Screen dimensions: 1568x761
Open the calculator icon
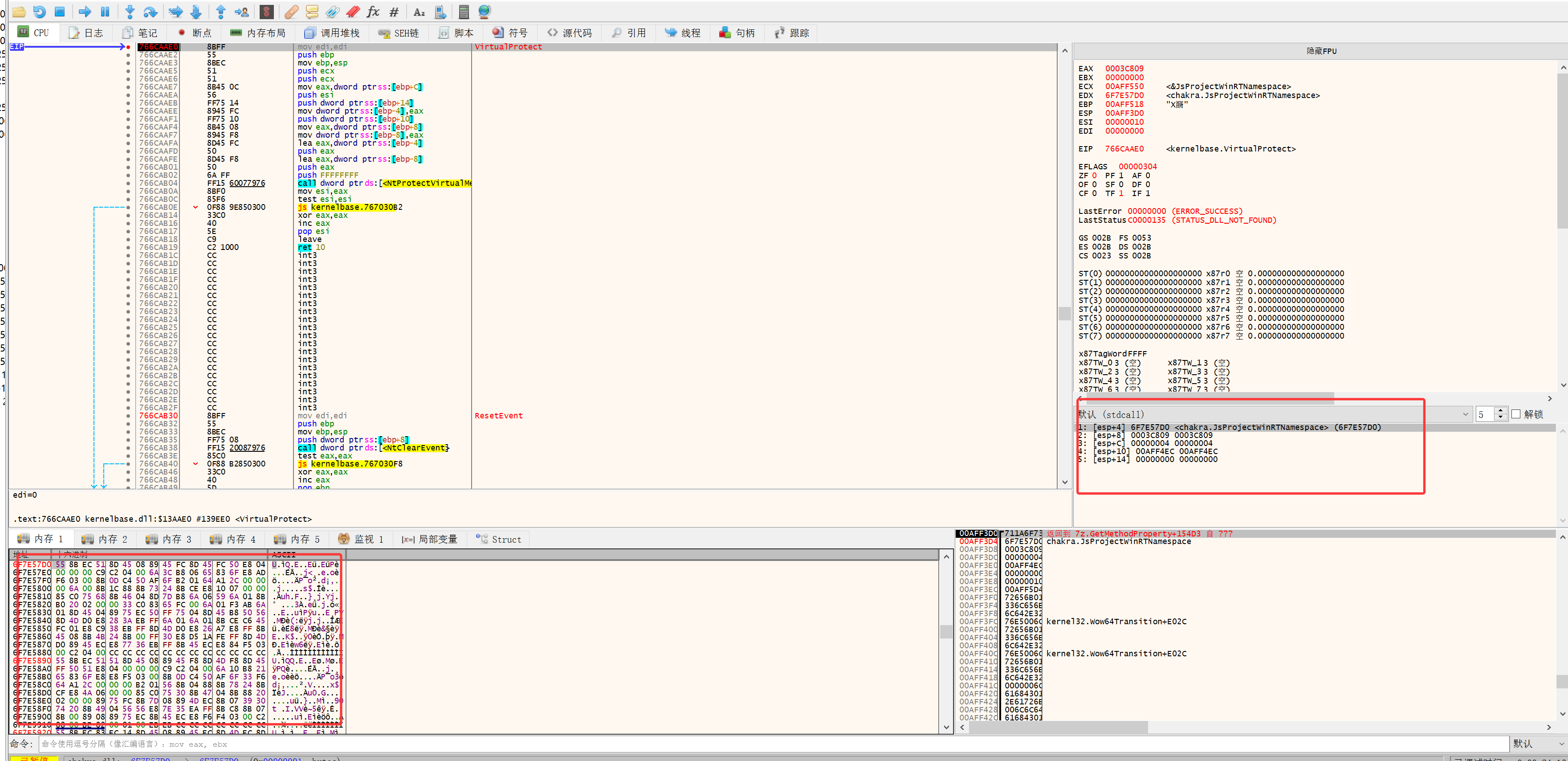click(464, 12)
